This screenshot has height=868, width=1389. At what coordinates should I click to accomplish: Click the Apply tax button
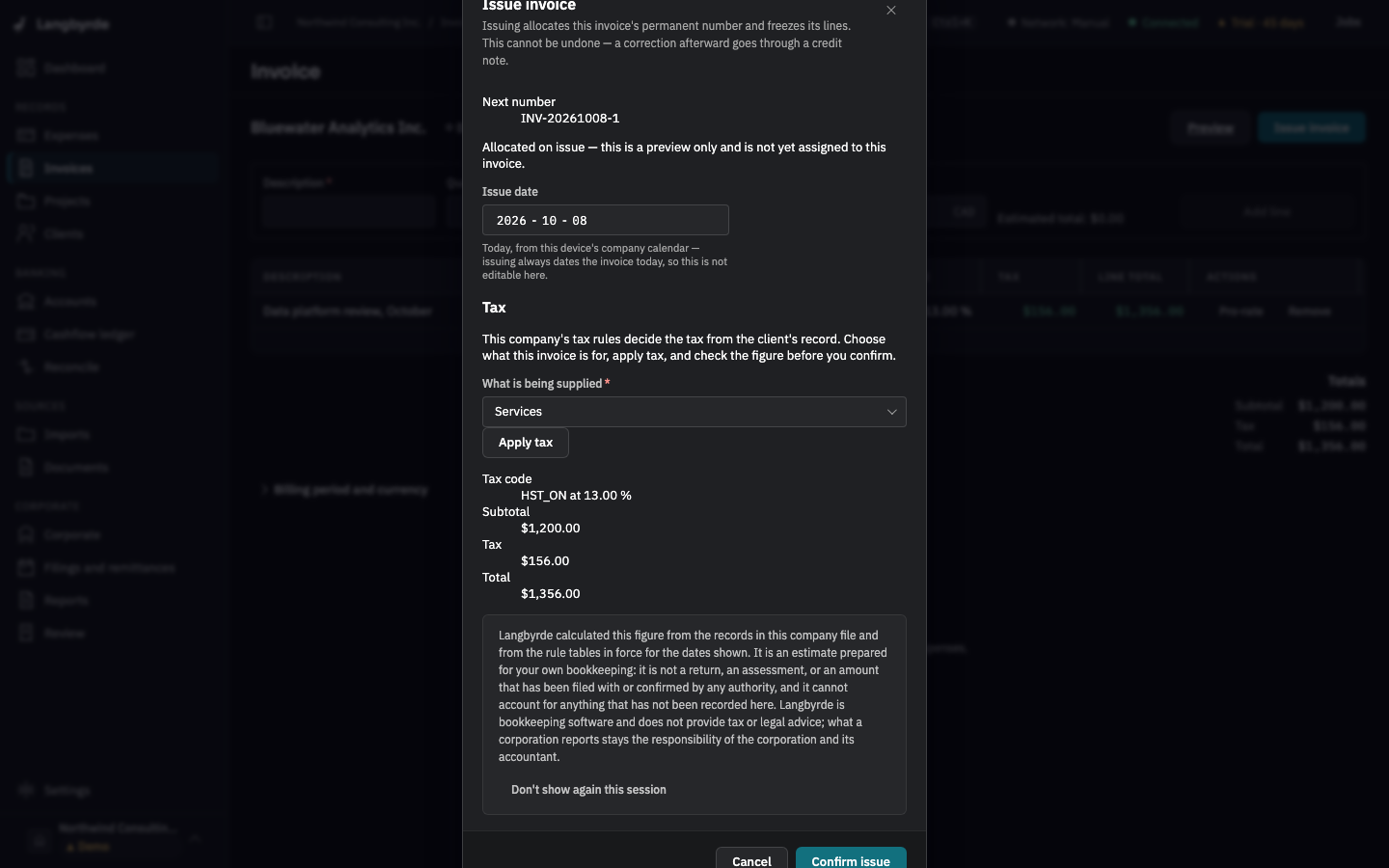(x=526, y=443)
